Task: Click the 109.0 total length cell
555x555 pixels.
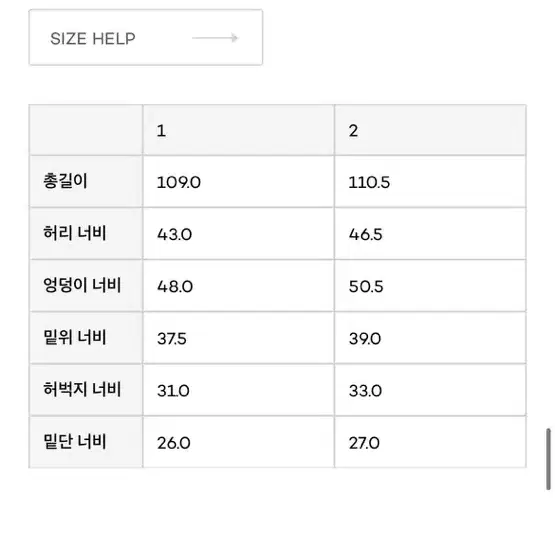Action: click(x=239, y=182)
